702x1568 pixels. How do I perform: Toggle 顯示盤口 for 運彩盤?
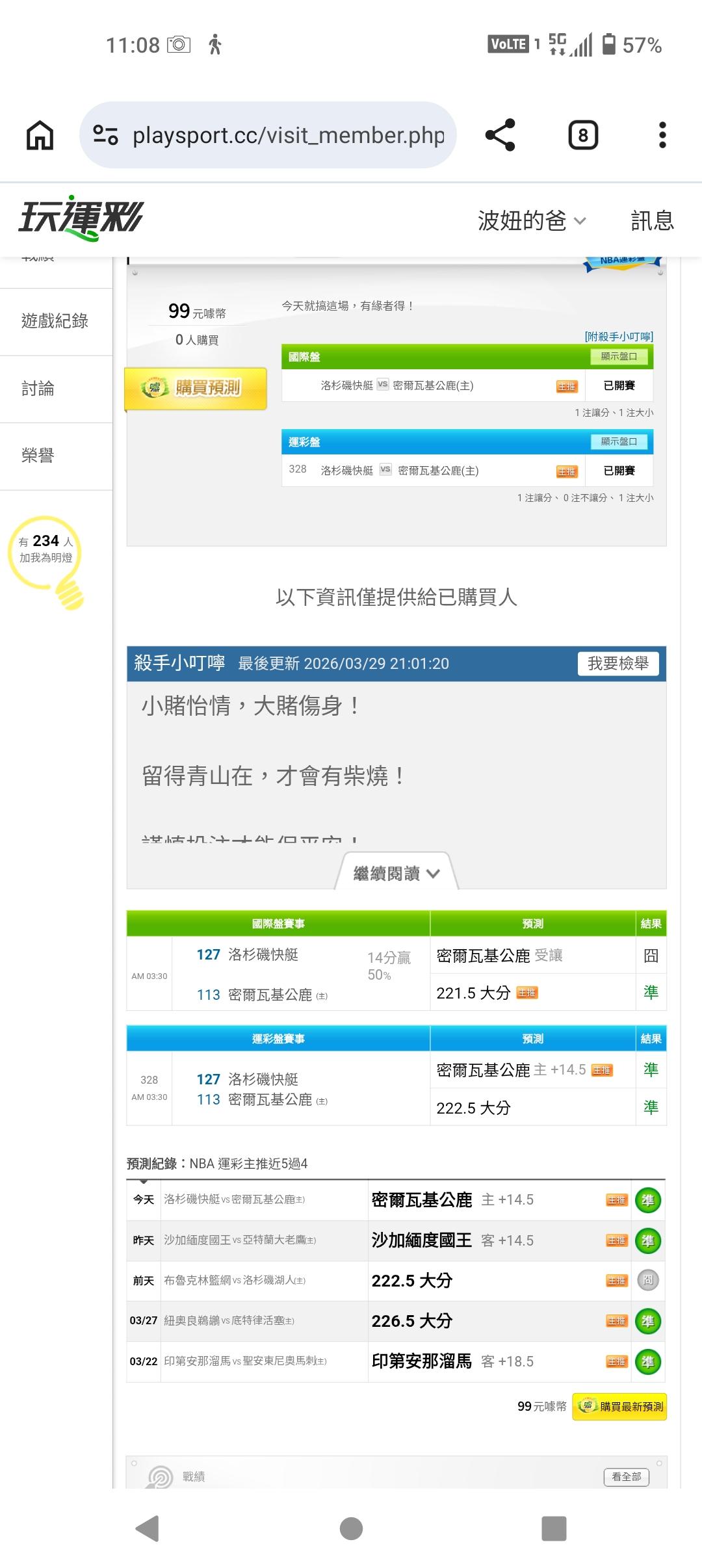(x=619, y=441)
